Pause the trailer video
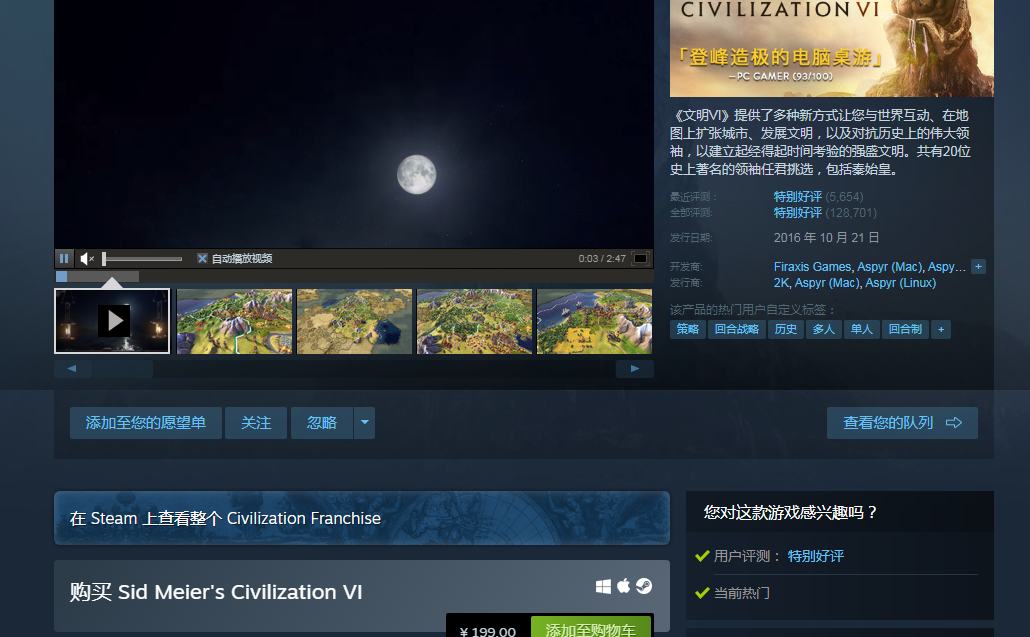This screenshot has height=637, width=1030. coord(64,259)
